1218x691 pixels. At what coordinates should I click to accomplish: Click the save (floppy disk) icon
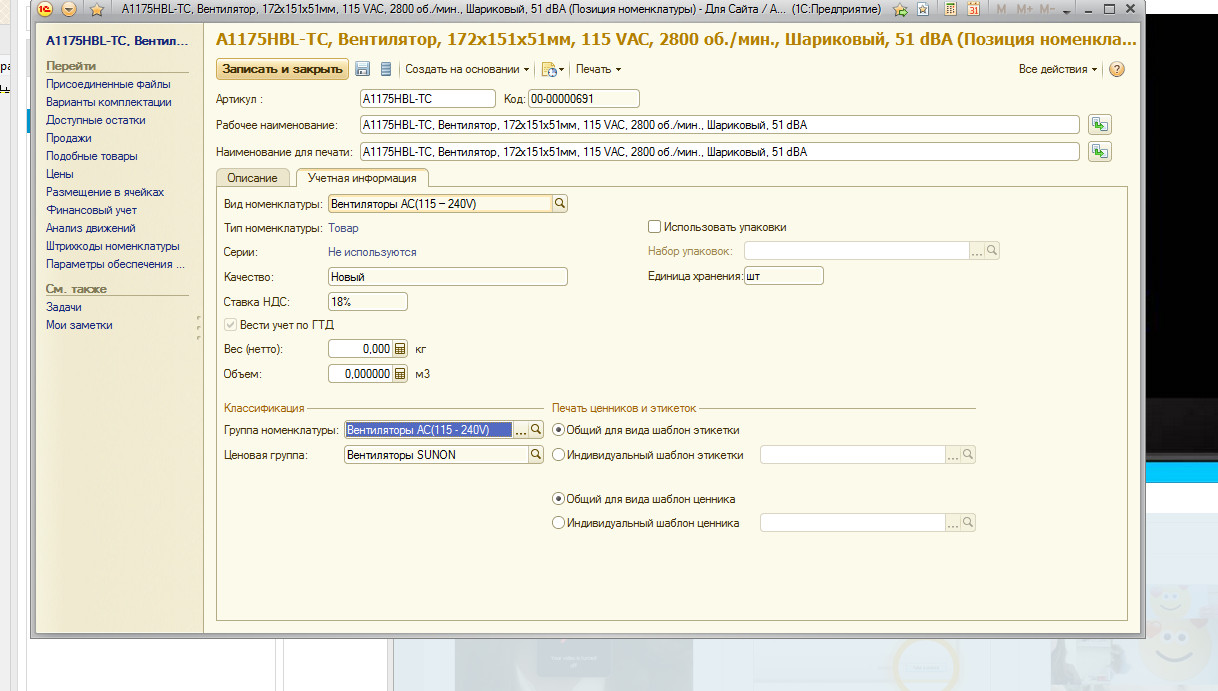(x=362, y=69)
